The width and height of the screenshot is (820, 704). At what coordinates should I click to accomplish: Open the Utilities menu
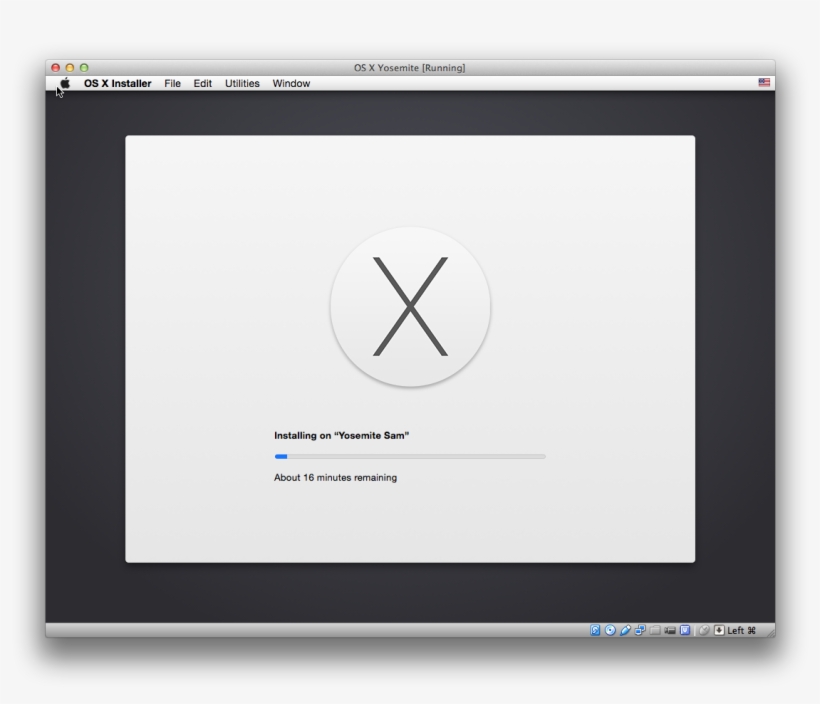(x=241, y=84)
